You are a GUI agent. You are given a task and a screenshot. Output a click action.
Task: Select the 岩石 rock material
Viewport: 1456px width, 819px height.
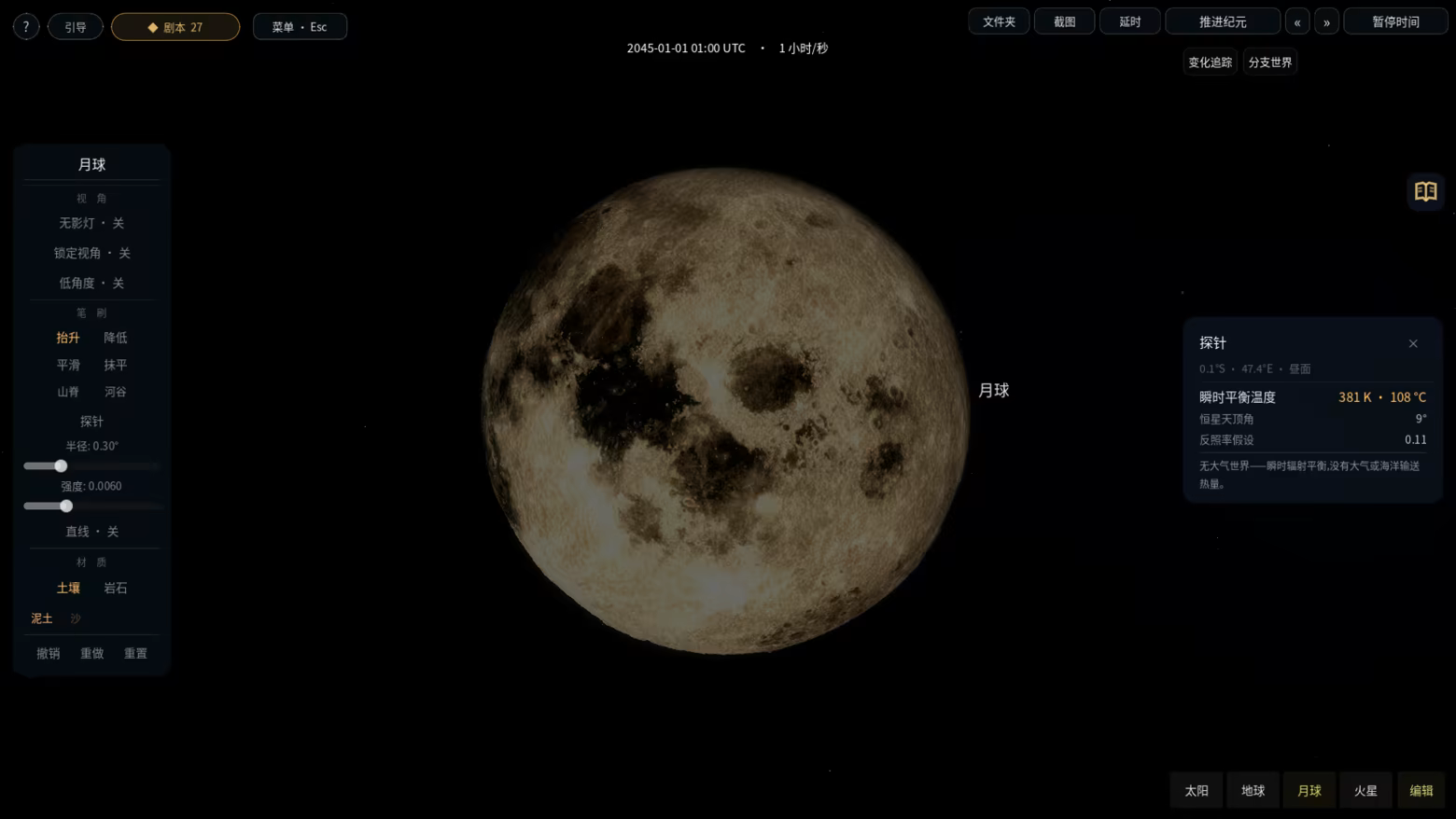pos(116,588)
